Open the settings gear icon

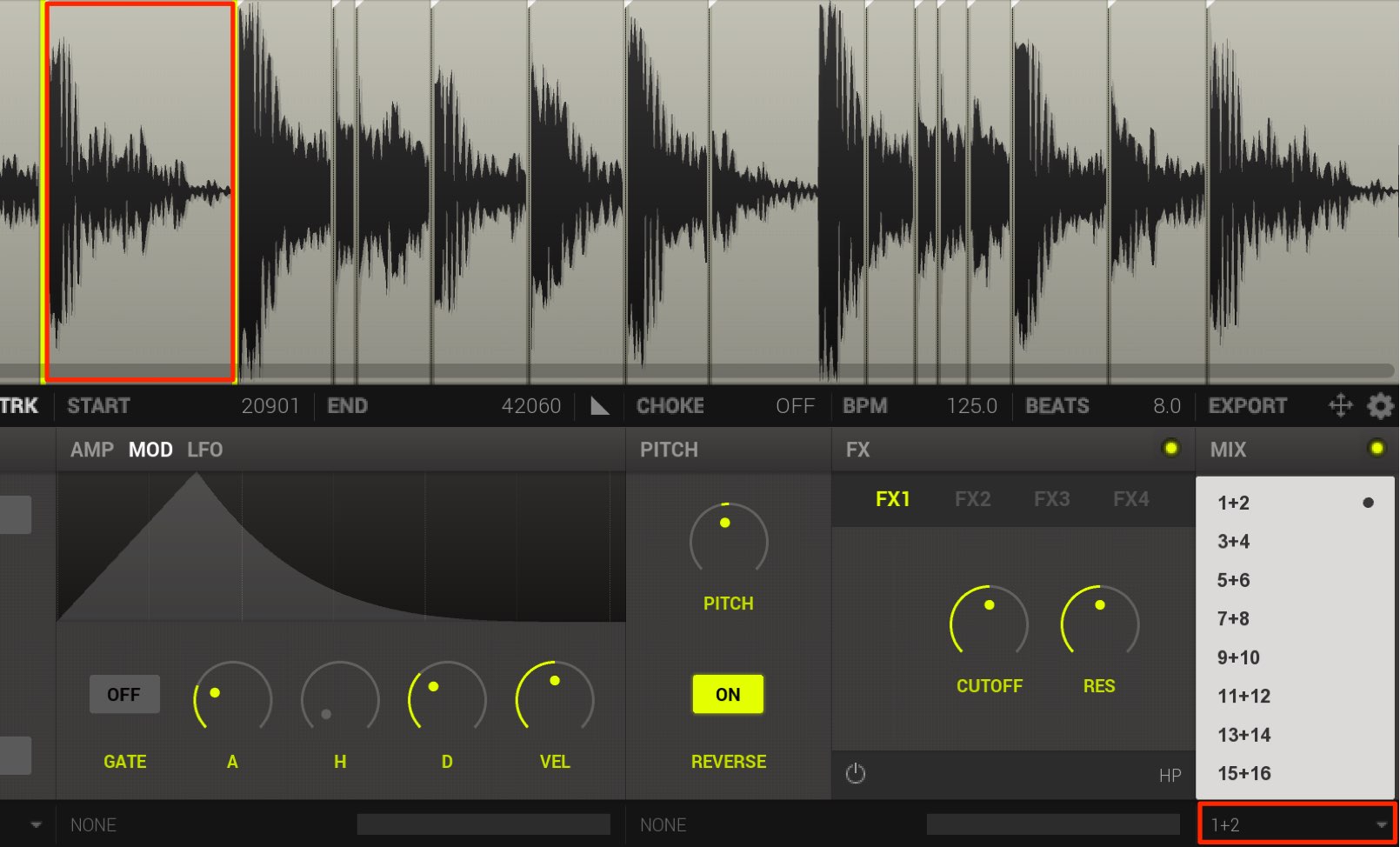point(1380,405)
